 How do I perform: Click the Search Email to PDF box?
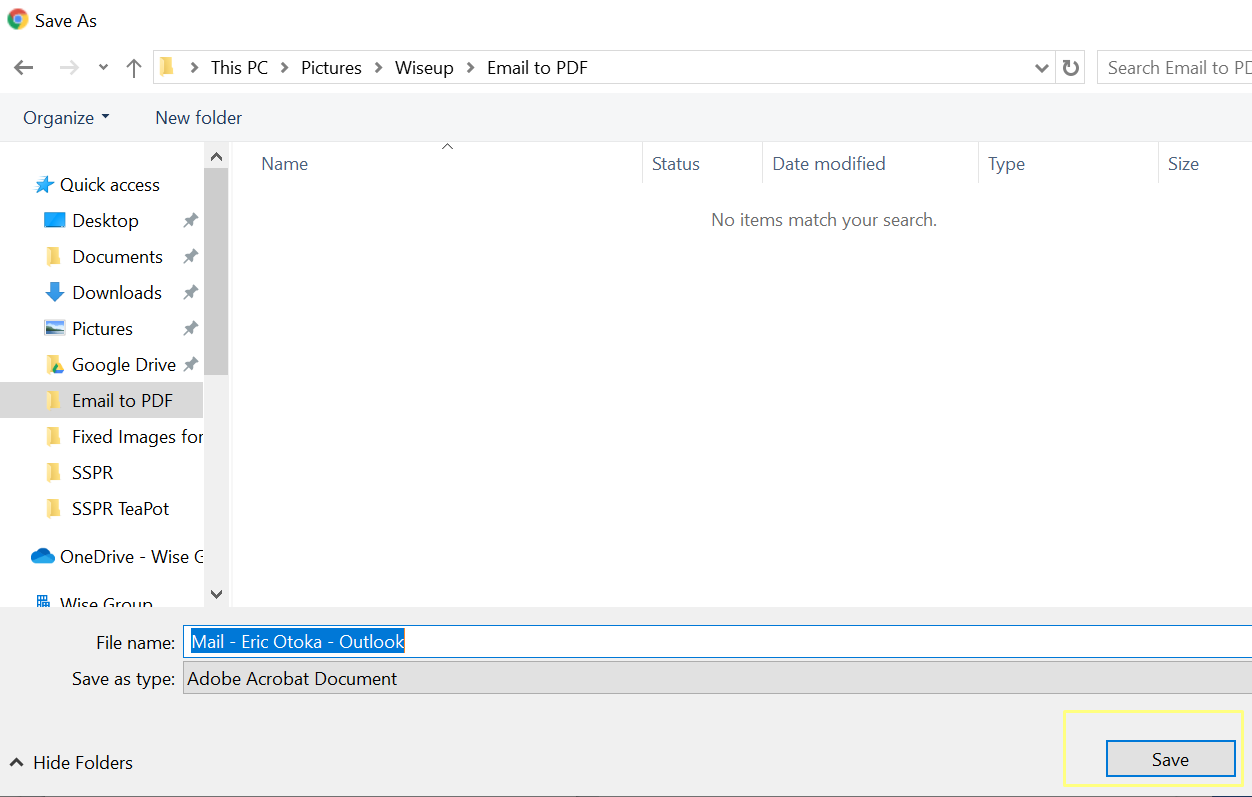(1175, 68)
